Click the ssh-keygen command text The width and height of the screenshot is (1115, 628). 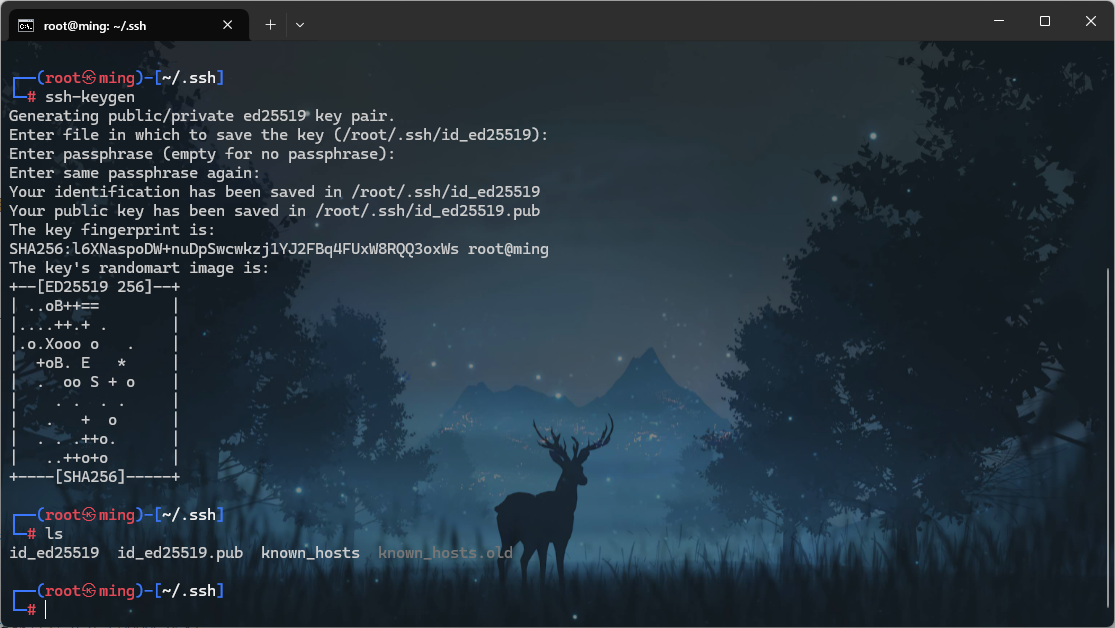(90, 97)
